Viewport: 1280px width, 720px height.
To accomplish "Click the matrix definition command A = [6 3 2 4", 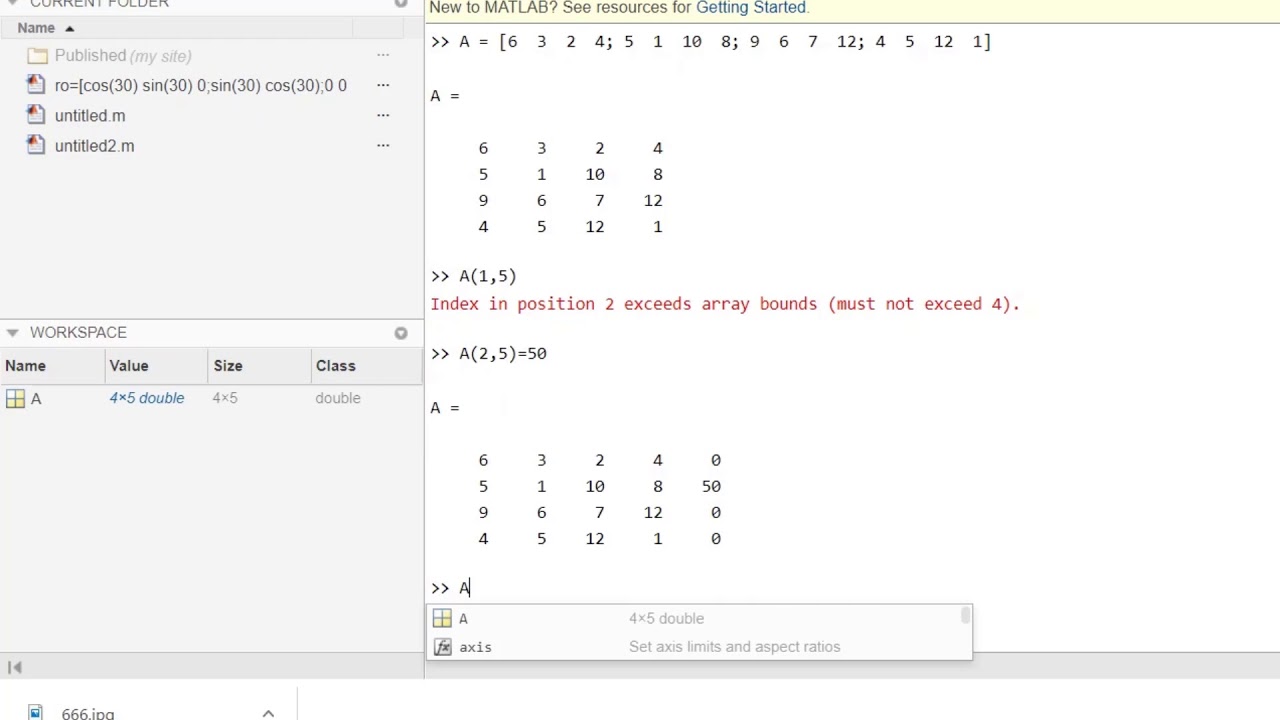I will [725, 42].
